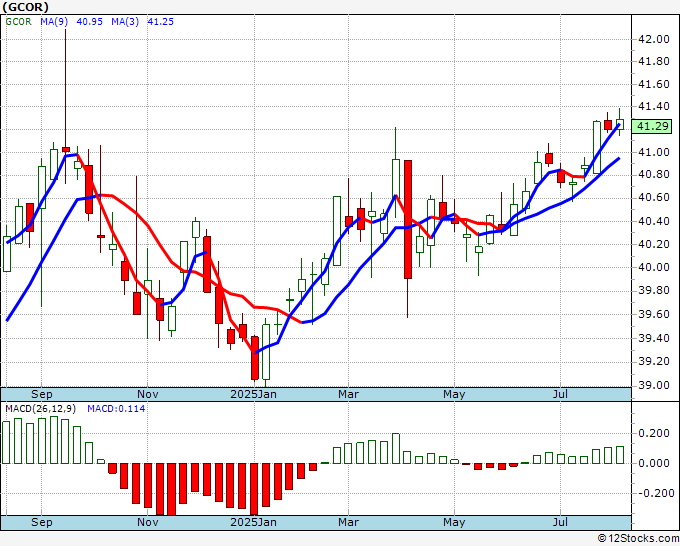
Task: Click the 39.20 price axis label
Action: click(654, 361)
